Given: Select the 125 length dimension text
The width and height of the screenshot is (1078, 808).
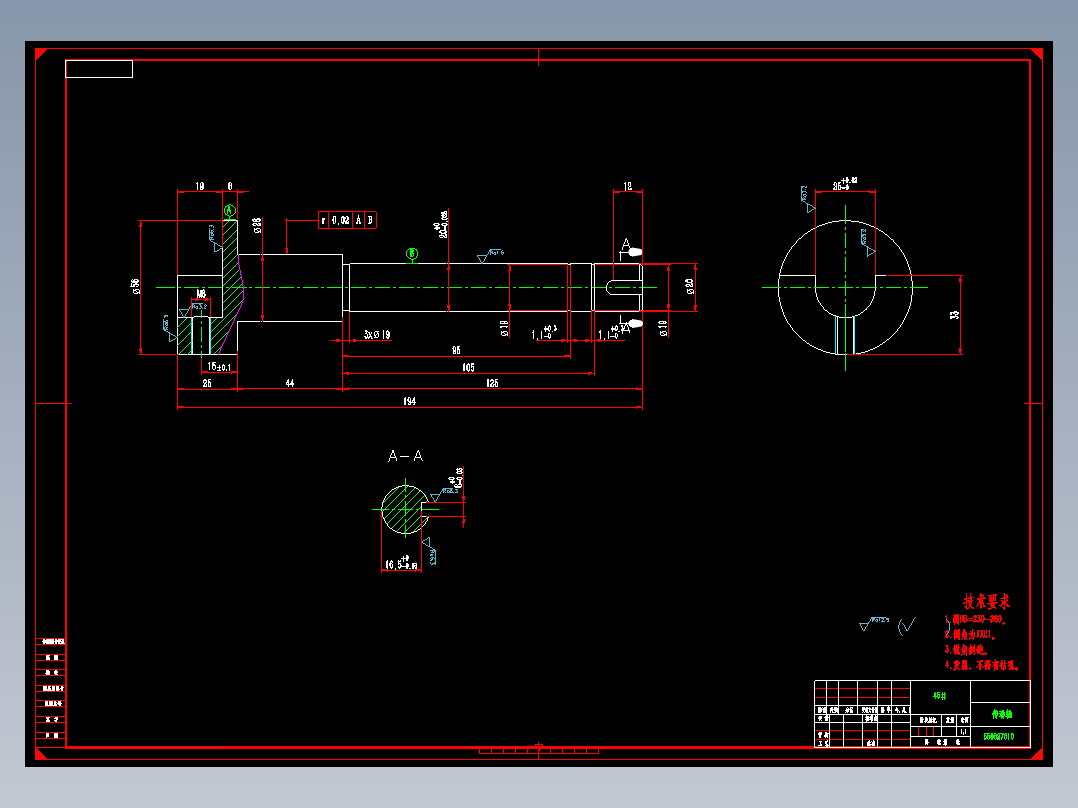Looking at the screenshot, I should [x=492, y=383].
